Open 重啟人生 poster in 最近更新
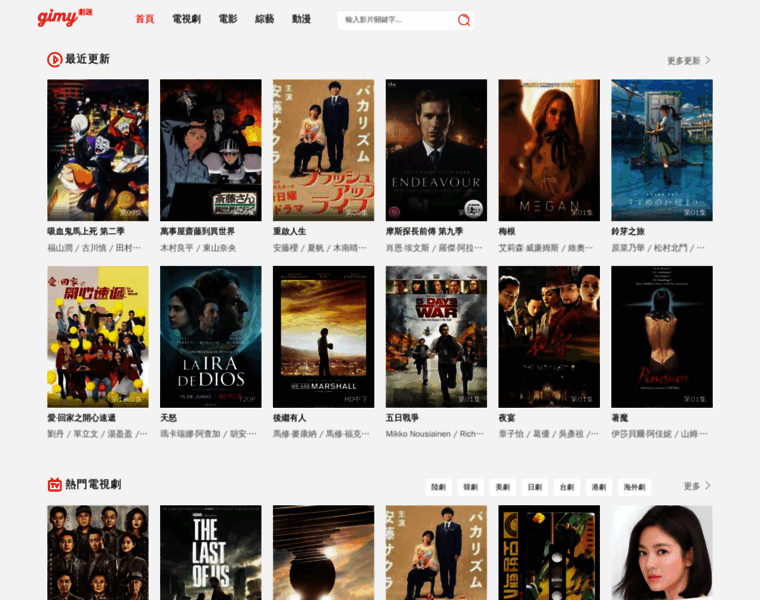Viewport: 760px width, 600px height. (323, 150)
